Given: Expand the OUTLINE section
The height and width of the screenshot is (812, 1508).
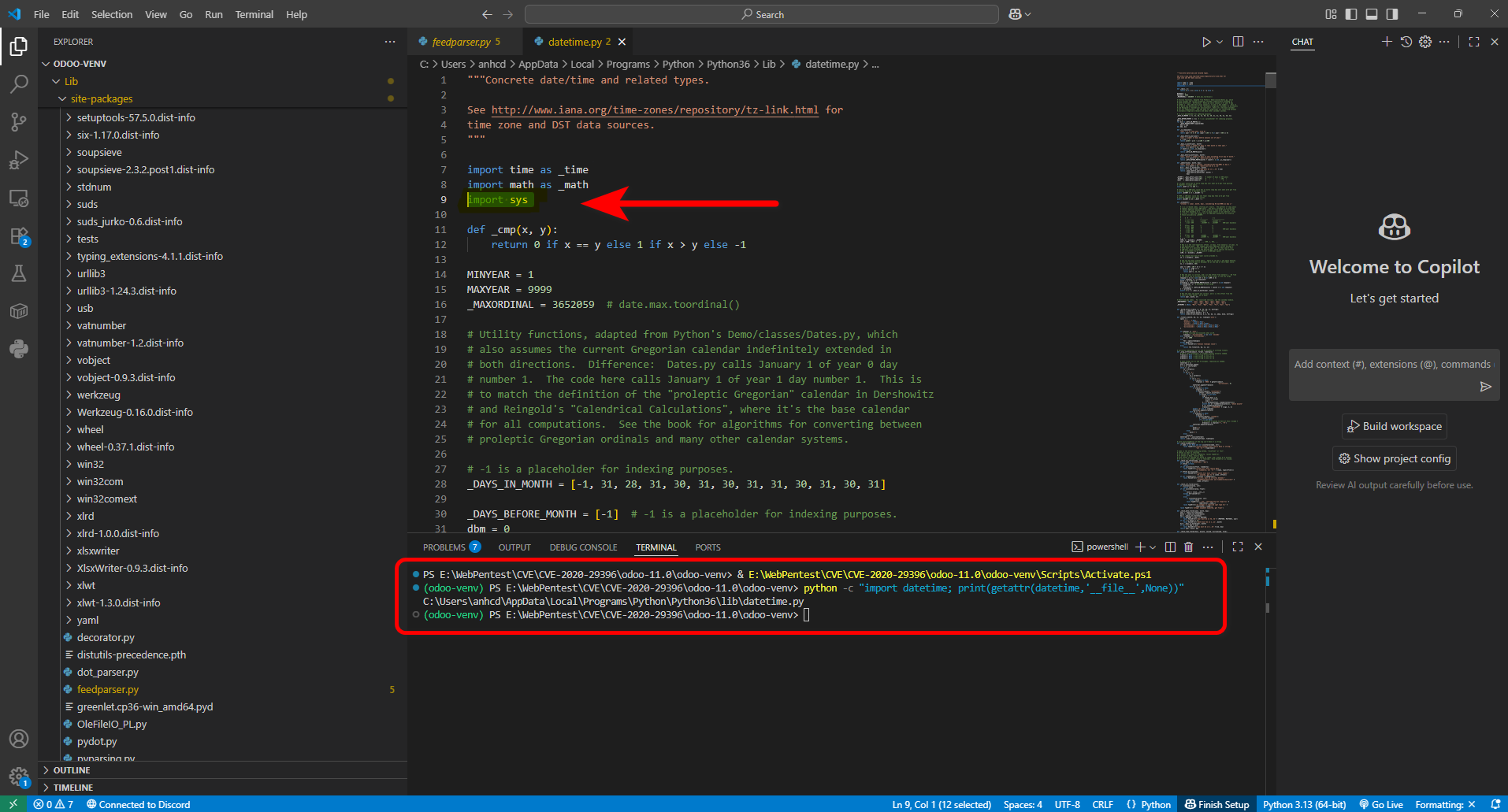Looking at the screenshot, I should (x=72, y=770).
